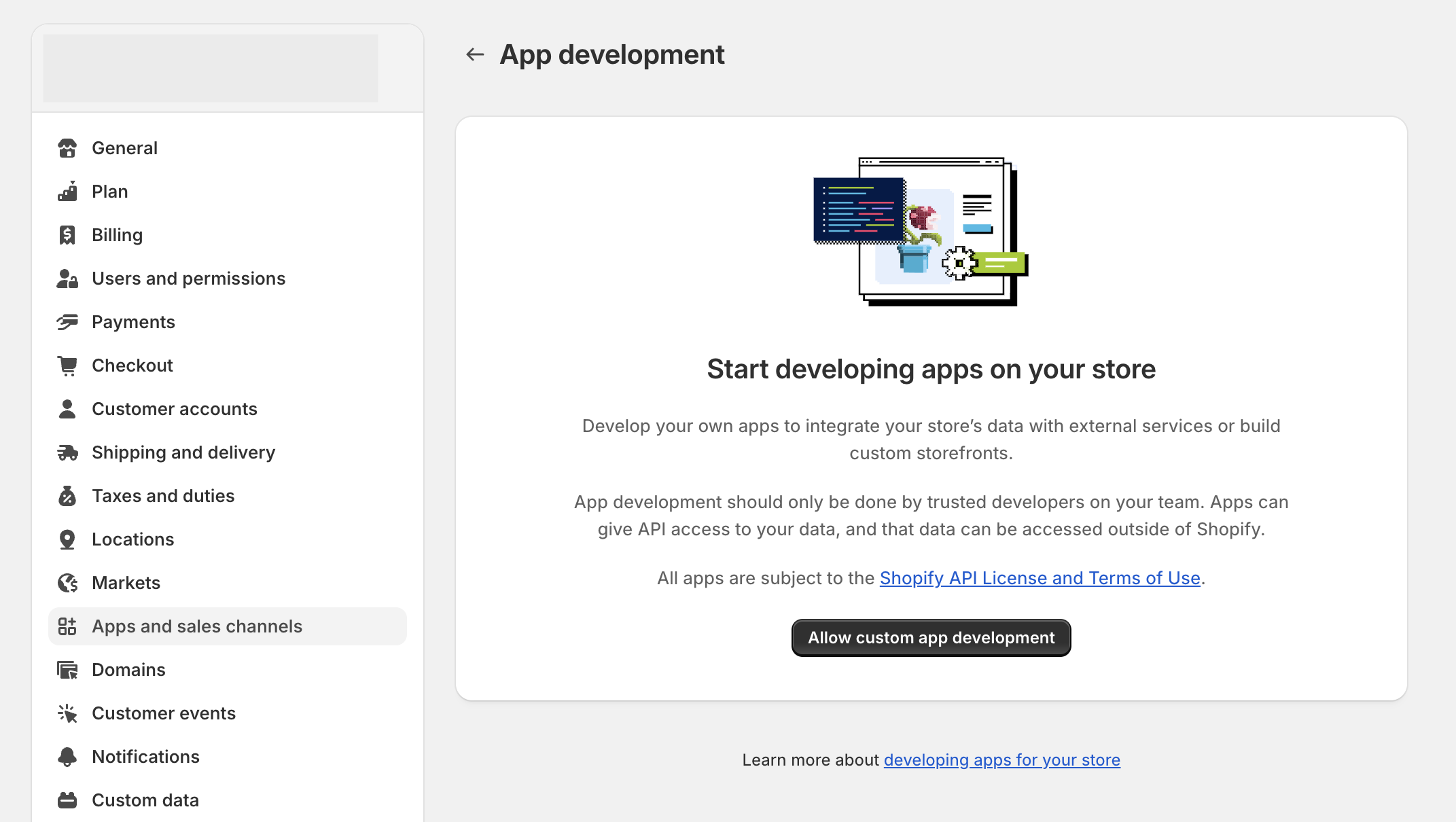Open Customer accounts settings
The image size is (1456, 822).
228,409
